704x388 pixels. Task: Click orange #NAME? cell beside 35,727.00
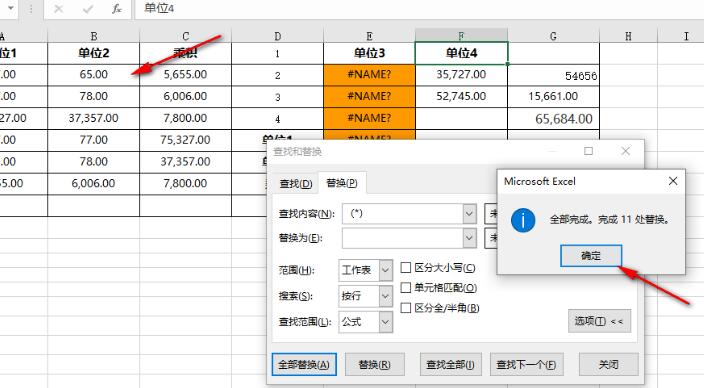pyautogui.click(x=369, y=75)
